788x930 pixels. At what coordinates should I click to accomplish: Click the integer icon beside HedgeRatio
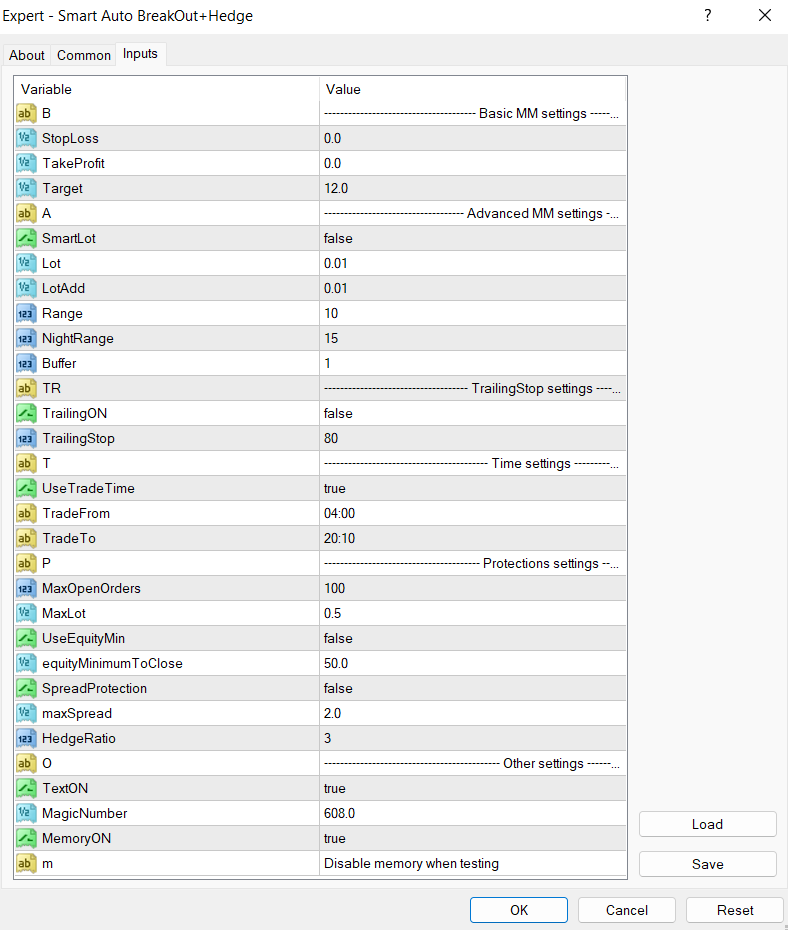click(26, 738)
